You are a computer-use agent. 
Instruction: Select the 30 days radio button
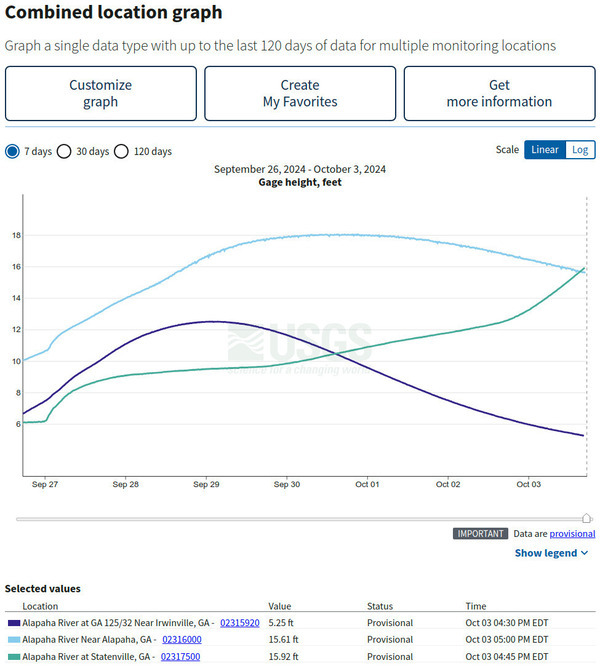[x=64, y=151]
